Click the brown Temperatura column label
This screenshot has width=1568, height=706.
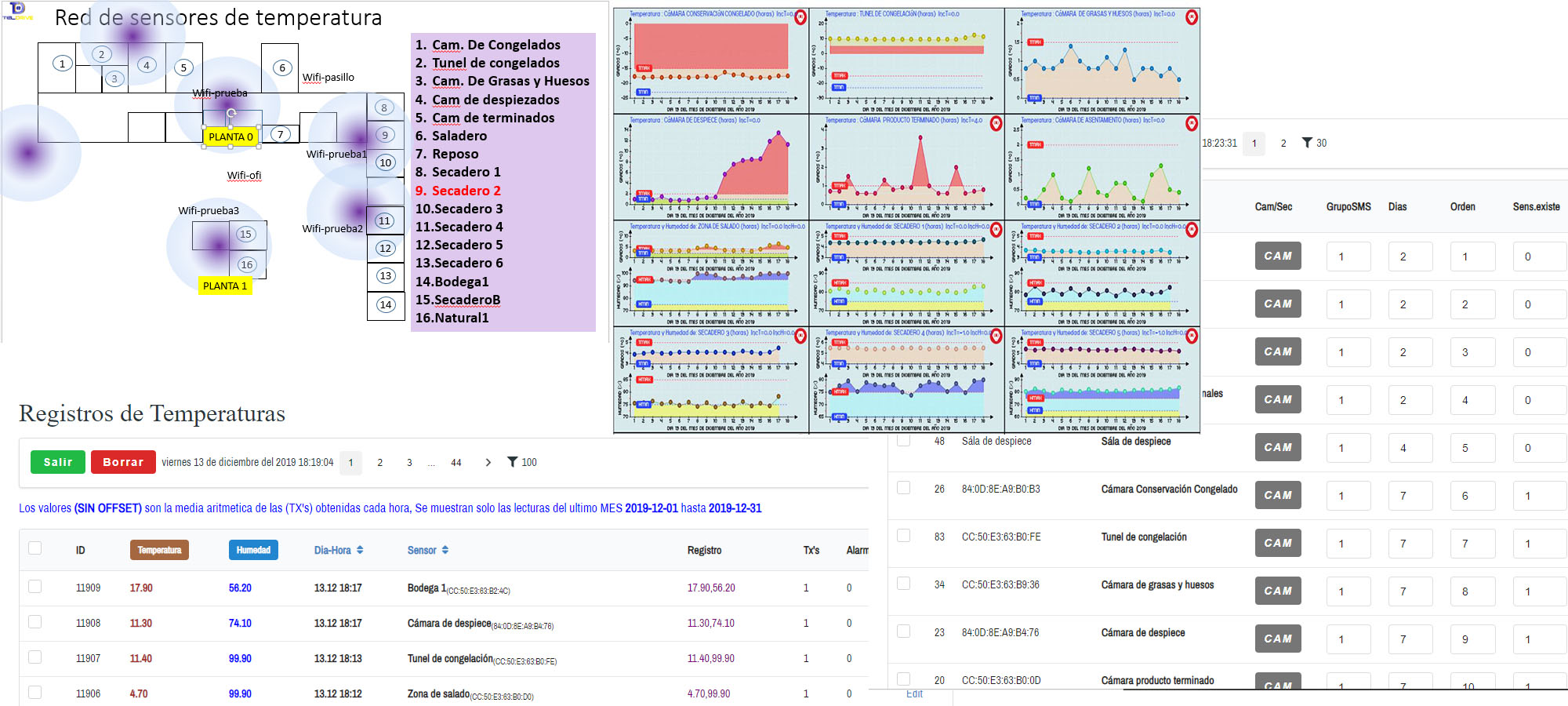point(159,550)
